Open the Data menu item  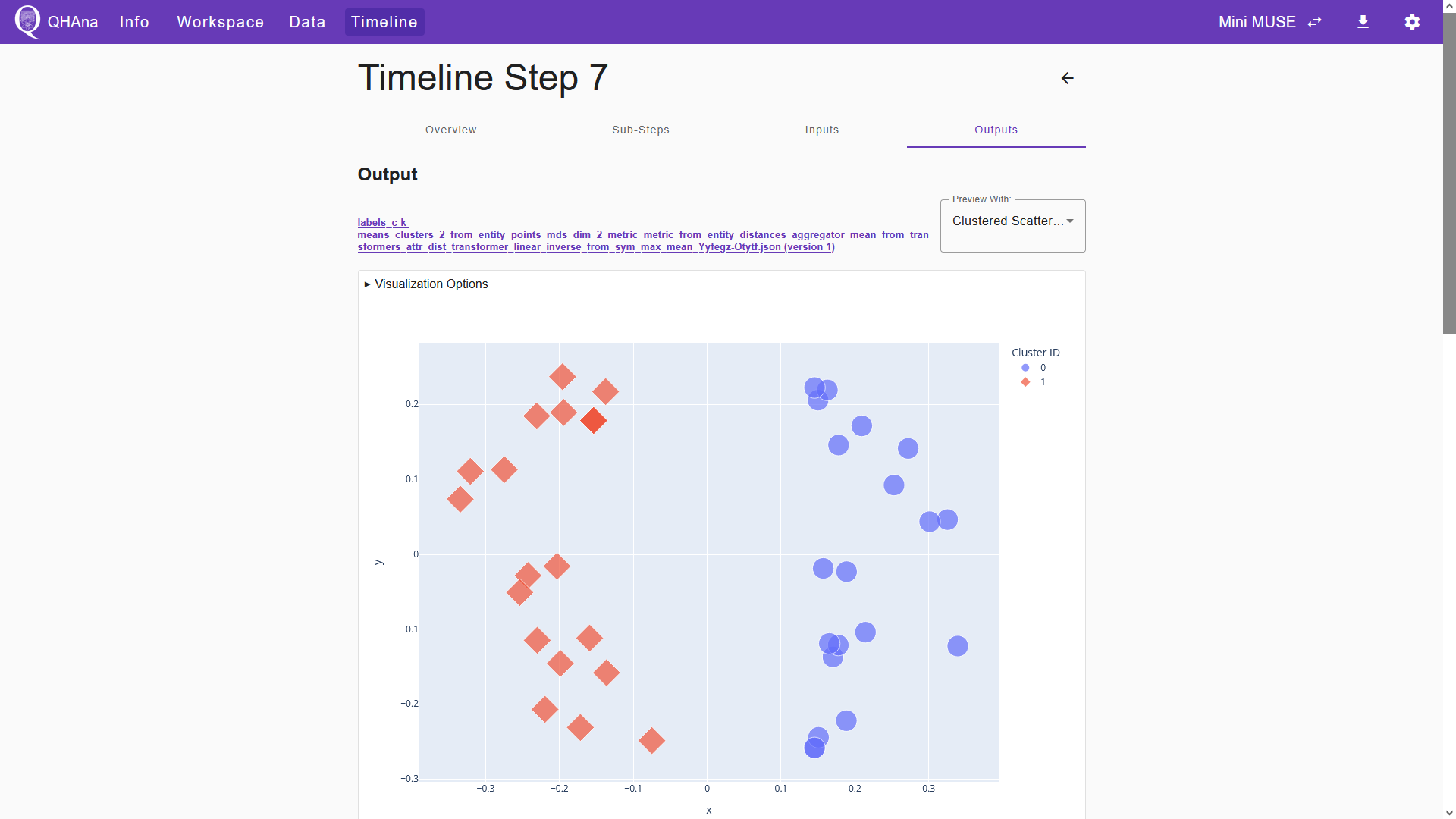coord(307,22)
